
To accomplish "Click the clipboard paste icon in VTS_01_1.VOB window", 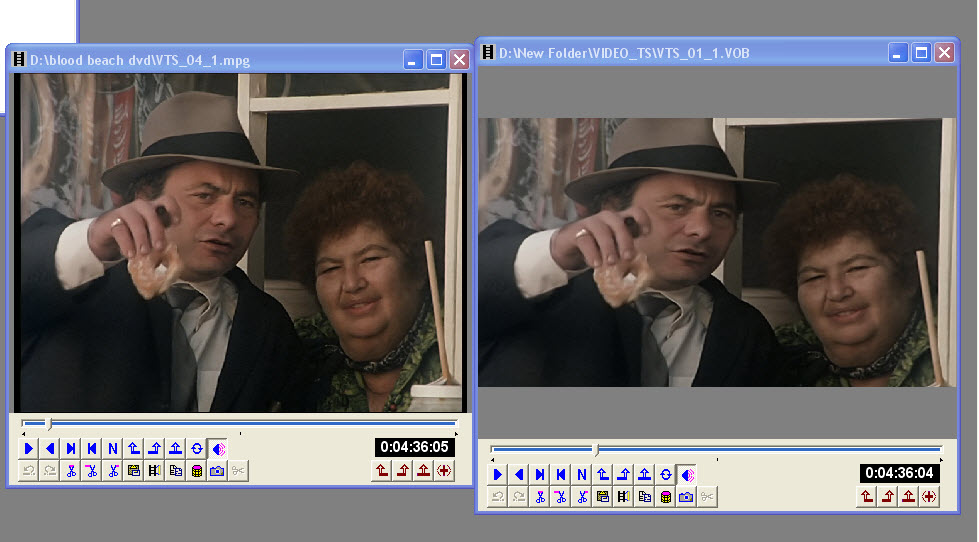I will click(x=603, y=497).
